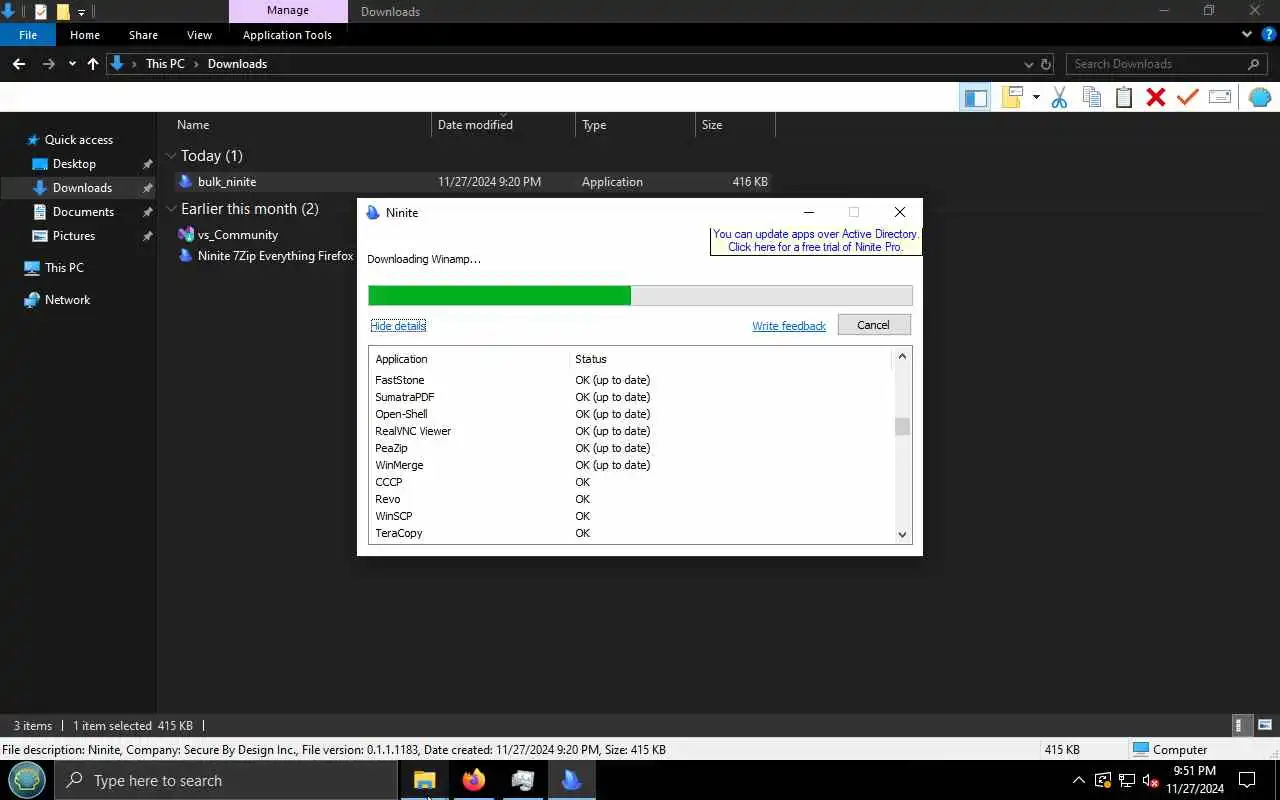Click the yellow folder icon in the title bar
This screenshot has height=800, width=1280.
click(x=63, y=12)
